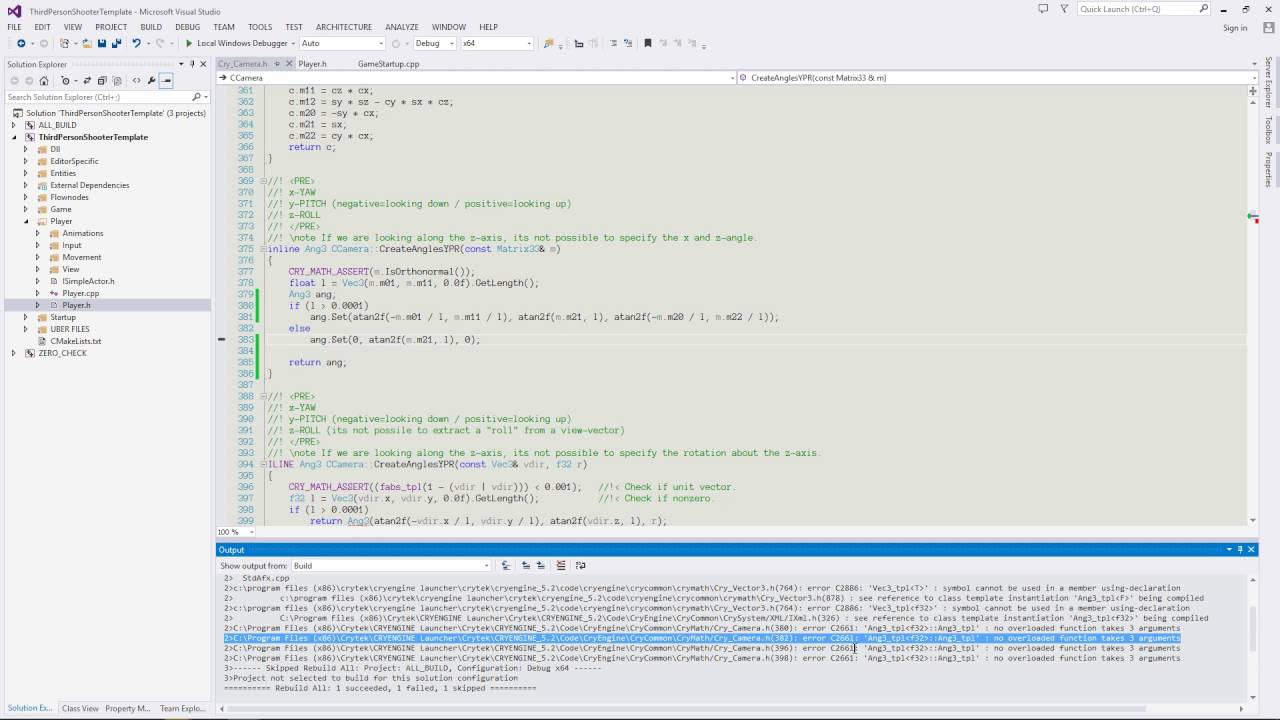Go to previous message in Output panel
The width and height of the screenshot is (1280, 720).
click(526, 565)
